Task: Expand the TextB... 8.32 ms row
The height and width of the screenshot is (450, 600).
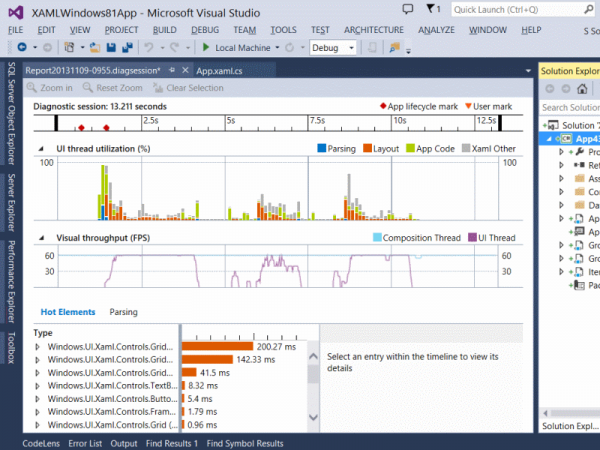Action: click(37, 386)
